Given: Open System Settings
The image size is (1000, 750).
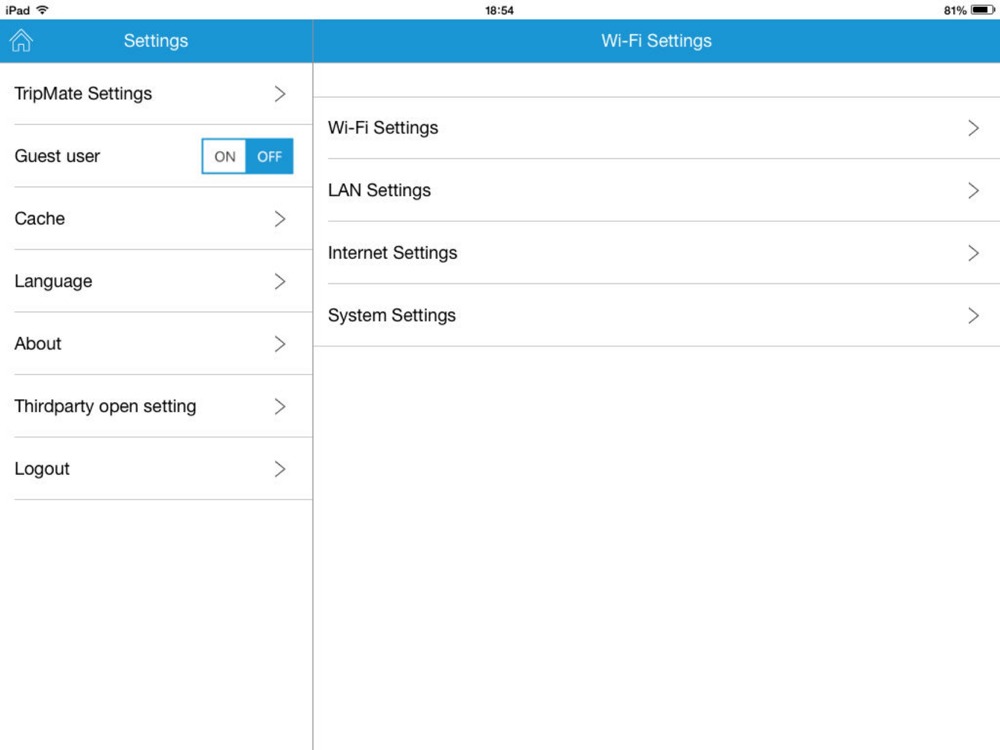Looking at the screenshot, I should 657,315.
